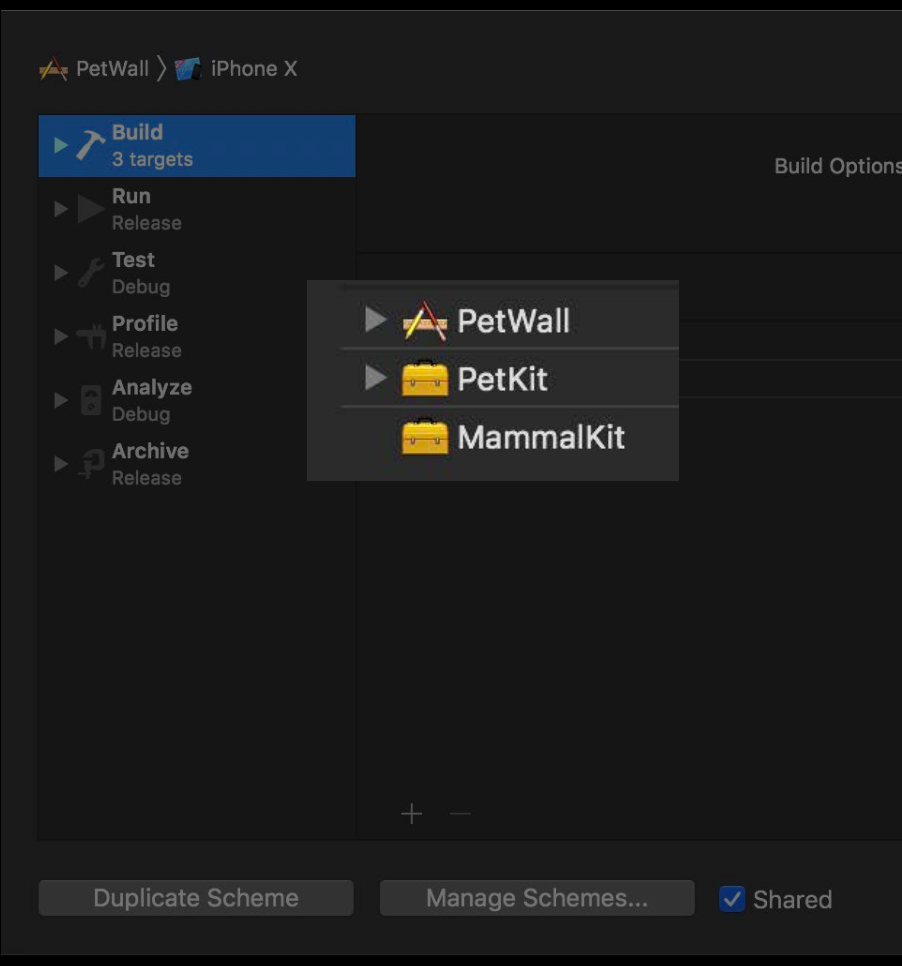Image resolution: width=902 pixels, height=966 pixels.
Task: Expand the Run action disclosure triangle
Action: [60, 209]
